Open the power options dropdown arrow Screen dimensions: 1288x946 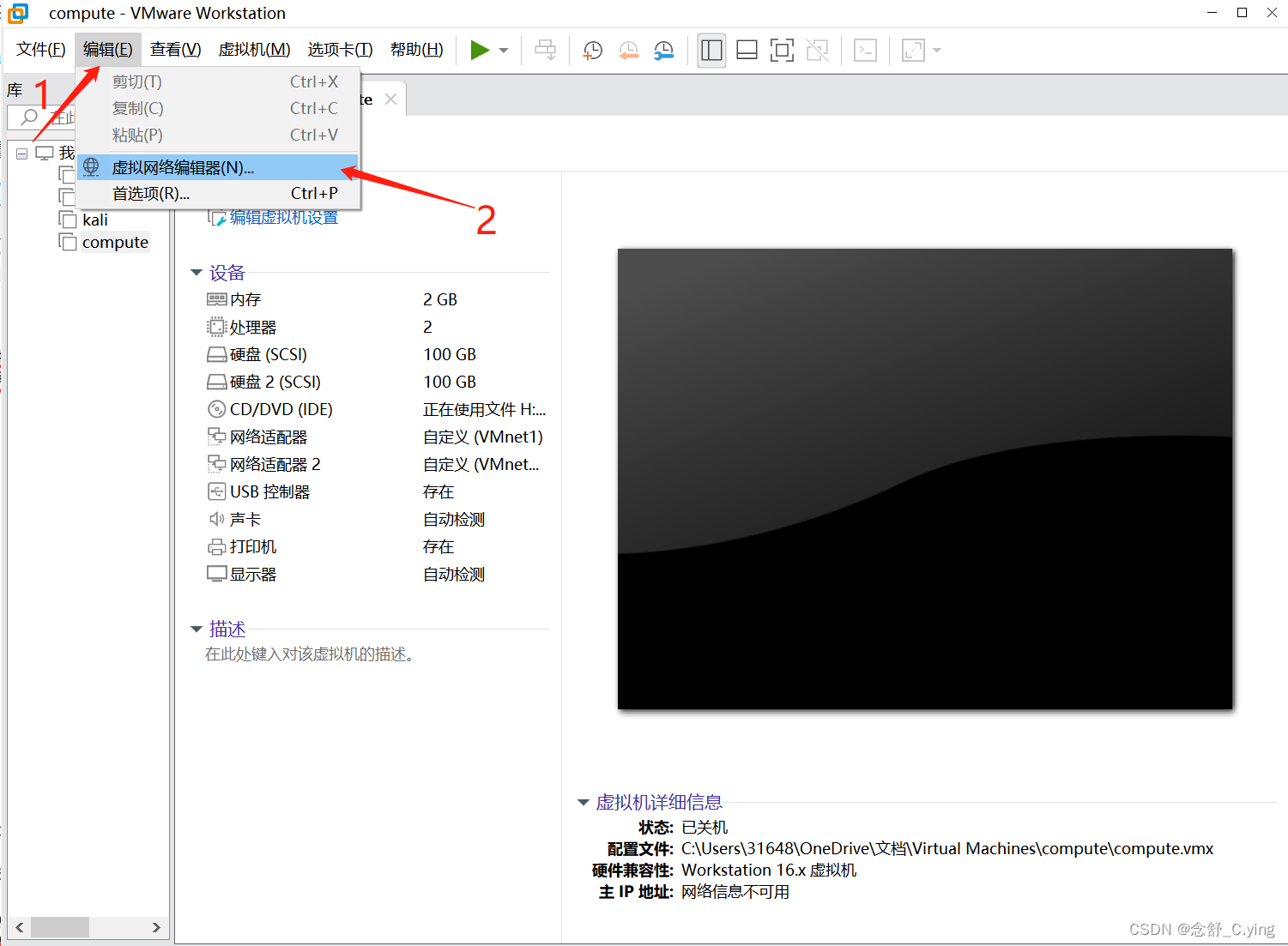click(x=504, y=51)
